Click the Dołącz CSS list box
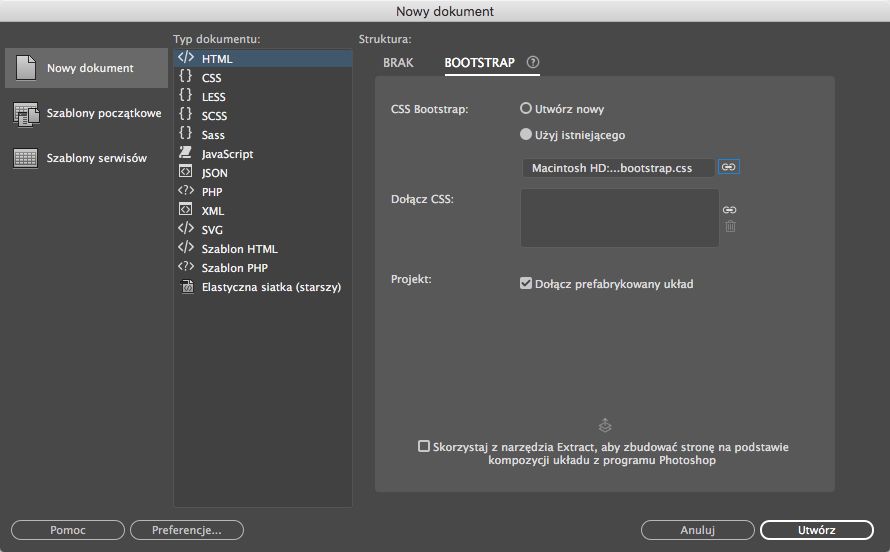Viewport: 890px width, 552px height. [620, 218]
